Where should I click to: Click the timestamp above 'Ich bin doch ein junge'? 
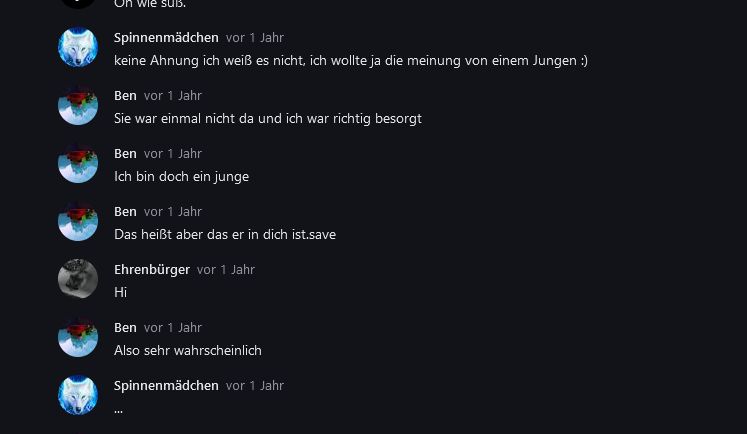[173, 154]
